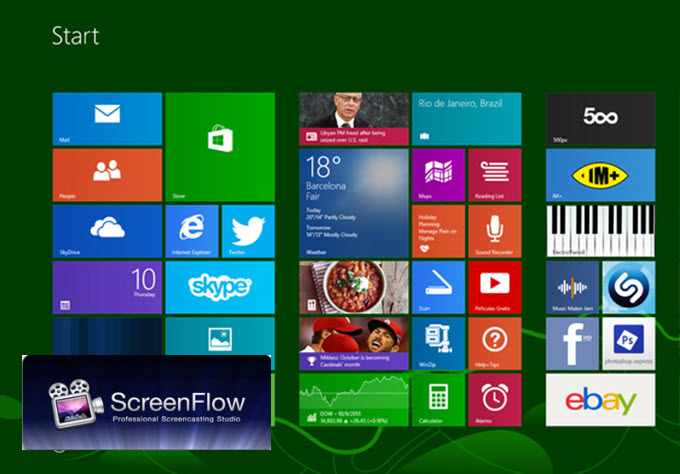Open the Travel tile Rio de Janeiro

(467, 119)
